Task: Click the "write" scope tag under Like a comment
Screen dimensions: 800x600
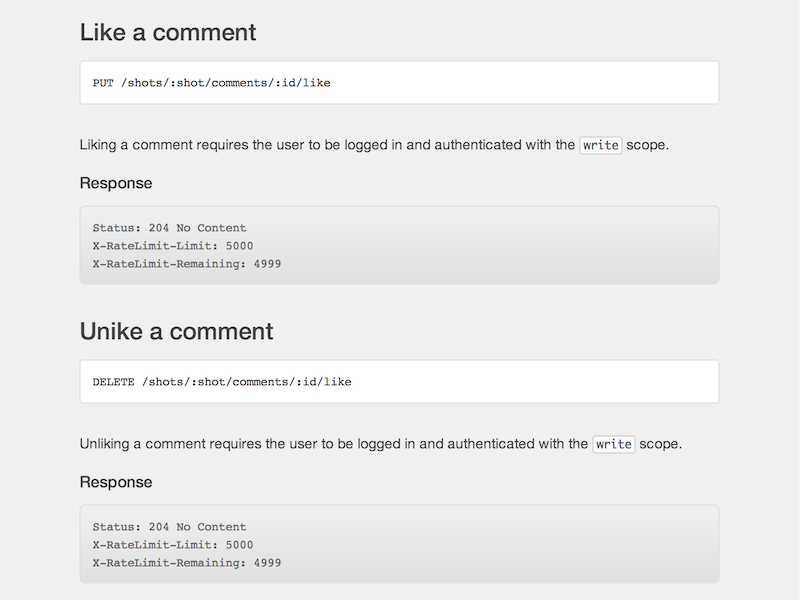Action: point(601,145)
